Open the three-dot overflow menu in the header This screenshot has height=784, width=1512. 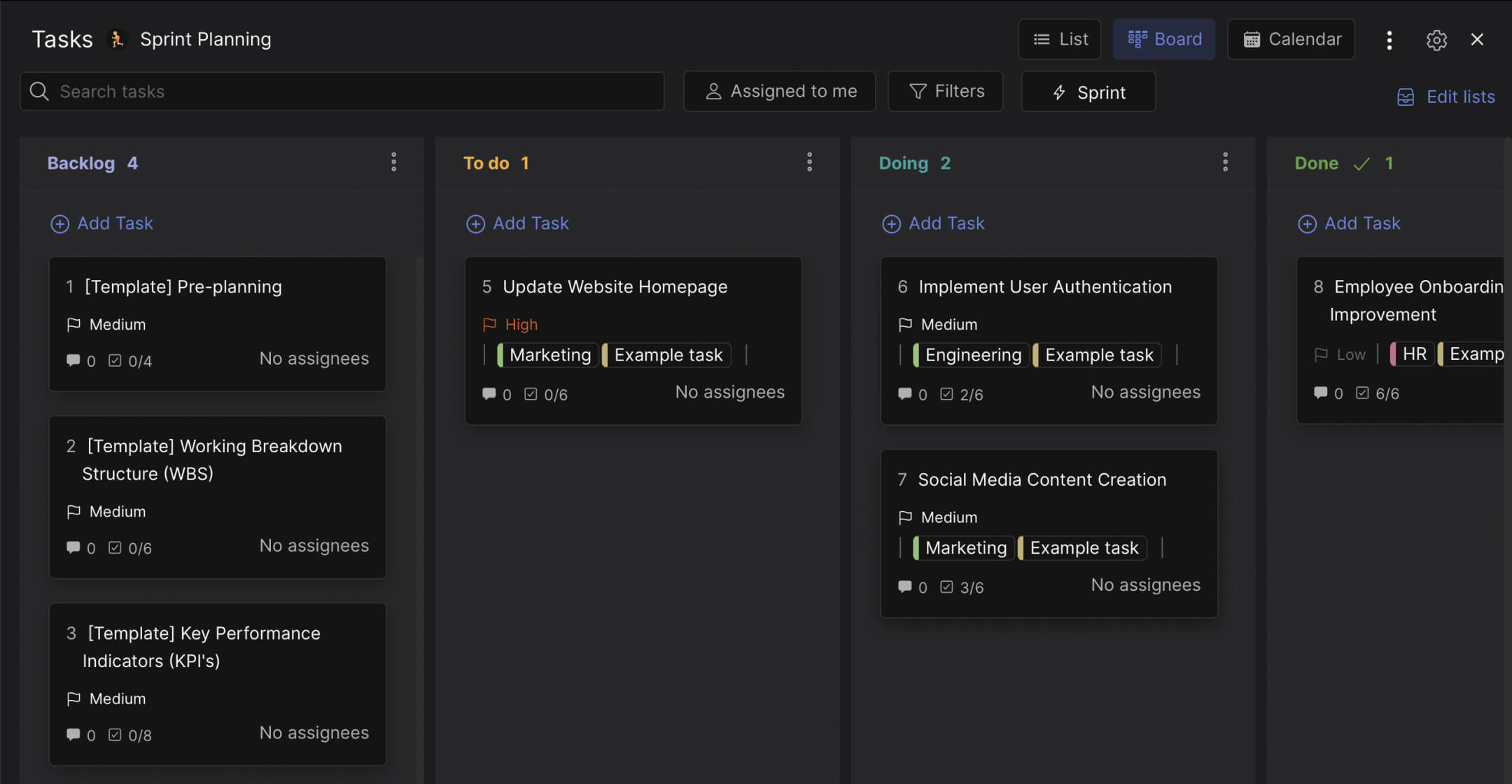(1389, 40)
